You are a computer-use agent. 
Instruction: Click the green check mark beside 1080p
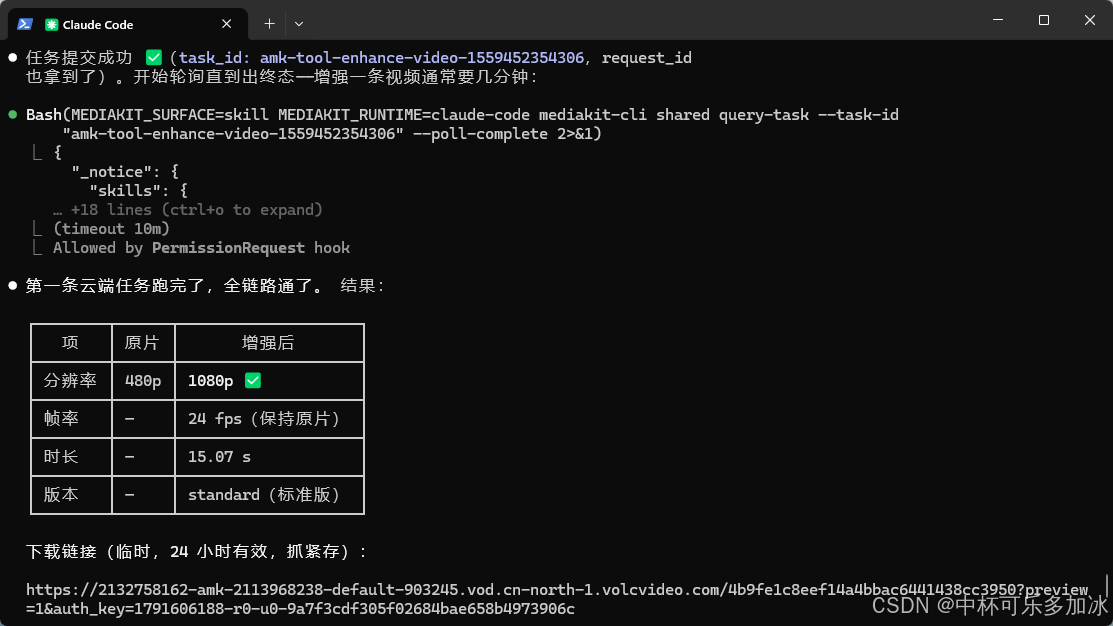tap(253, 380)
